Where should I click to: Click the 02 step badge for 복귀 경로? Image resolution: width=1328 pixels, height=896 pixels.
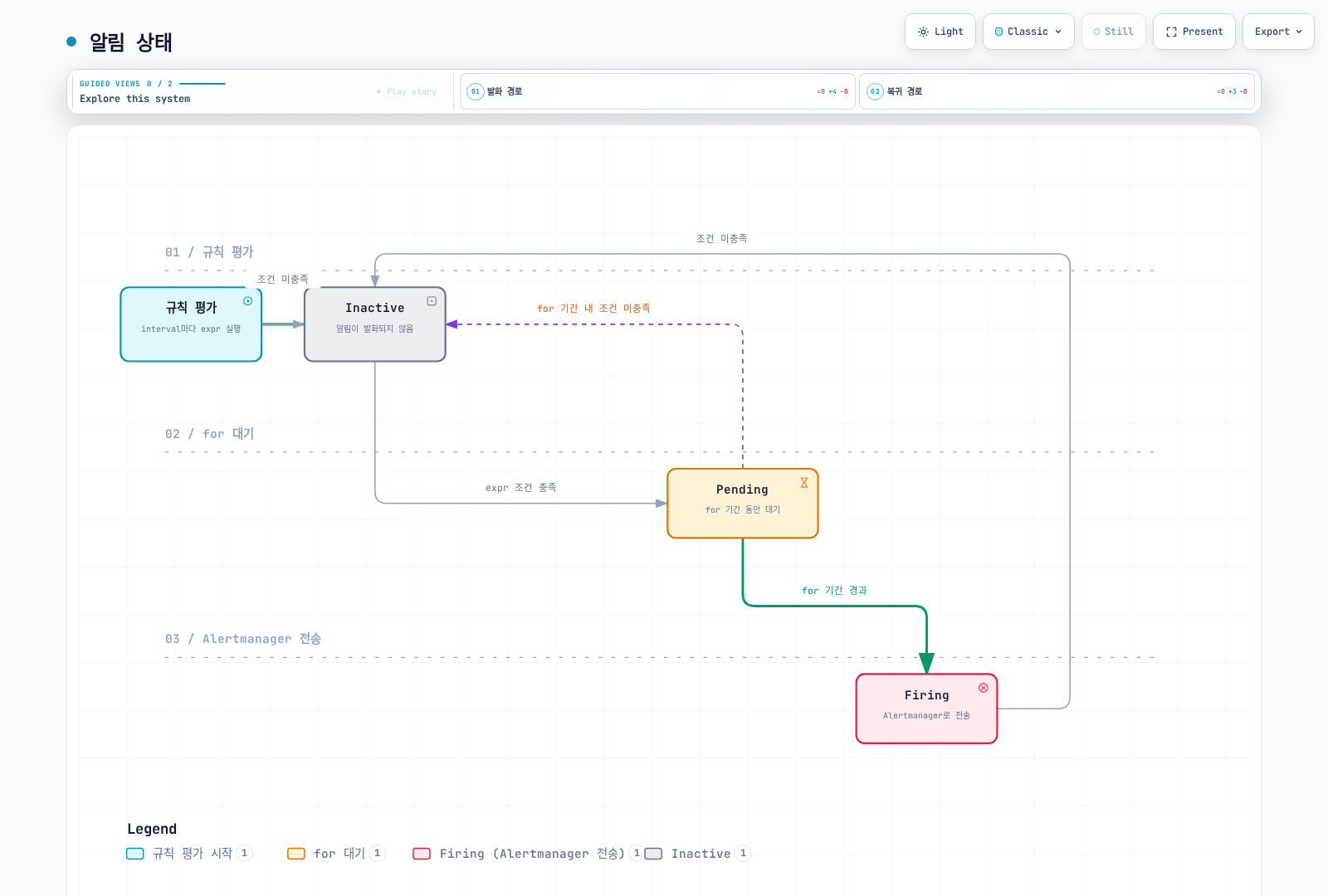(875, 91)
